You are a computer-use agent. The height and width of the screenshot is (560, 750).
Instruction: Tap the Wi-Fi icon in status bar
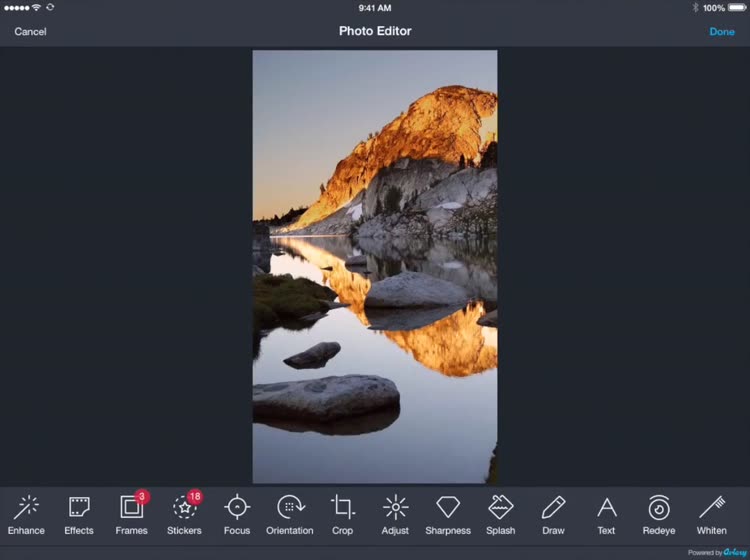(x=36, y=7)
